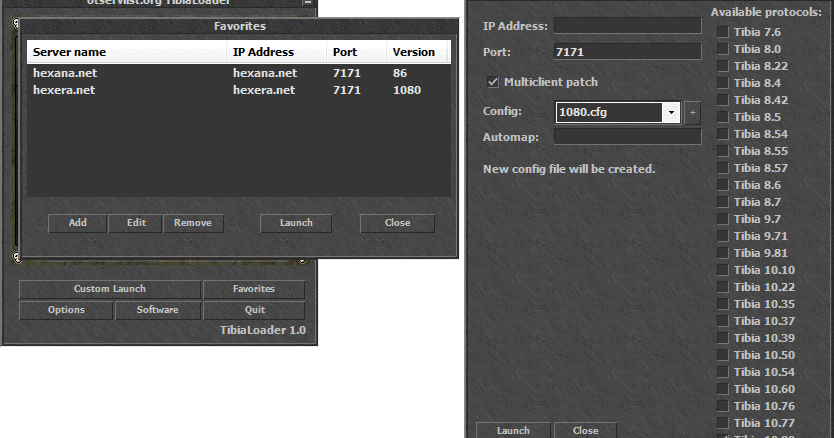Sort by Version column header
The image size is (834, 438).
pos(417,52)
